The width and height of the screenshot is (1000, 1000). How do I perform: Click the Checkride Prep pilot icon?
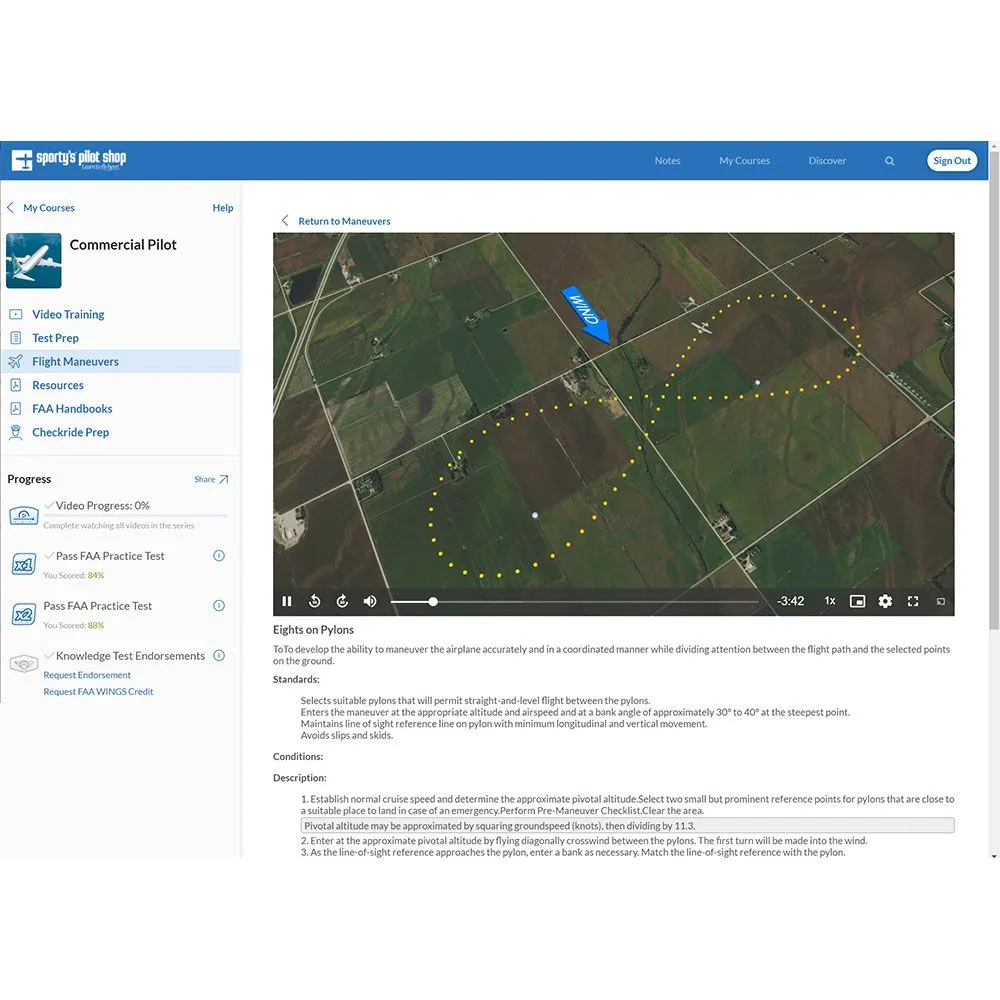[x=16, y=432]
